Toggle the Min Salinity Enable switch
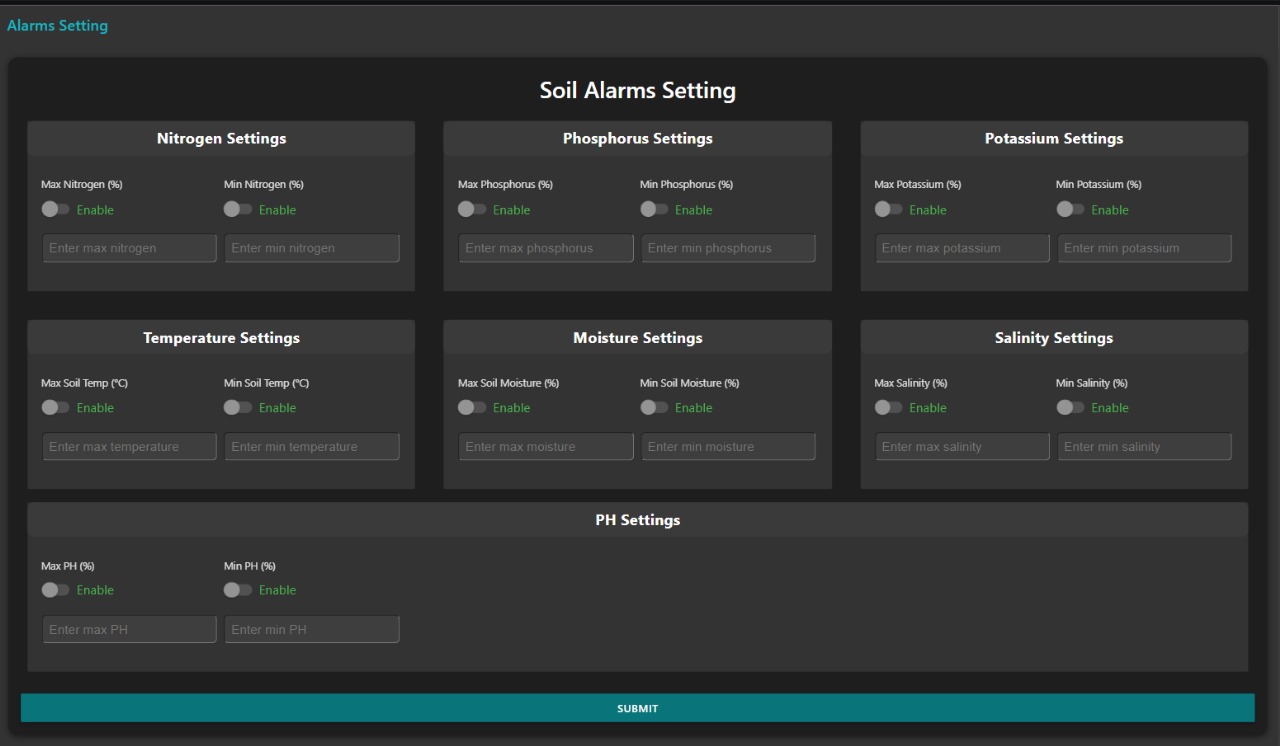Screen dimensions: 1280x746 (x=1071, y=407)
